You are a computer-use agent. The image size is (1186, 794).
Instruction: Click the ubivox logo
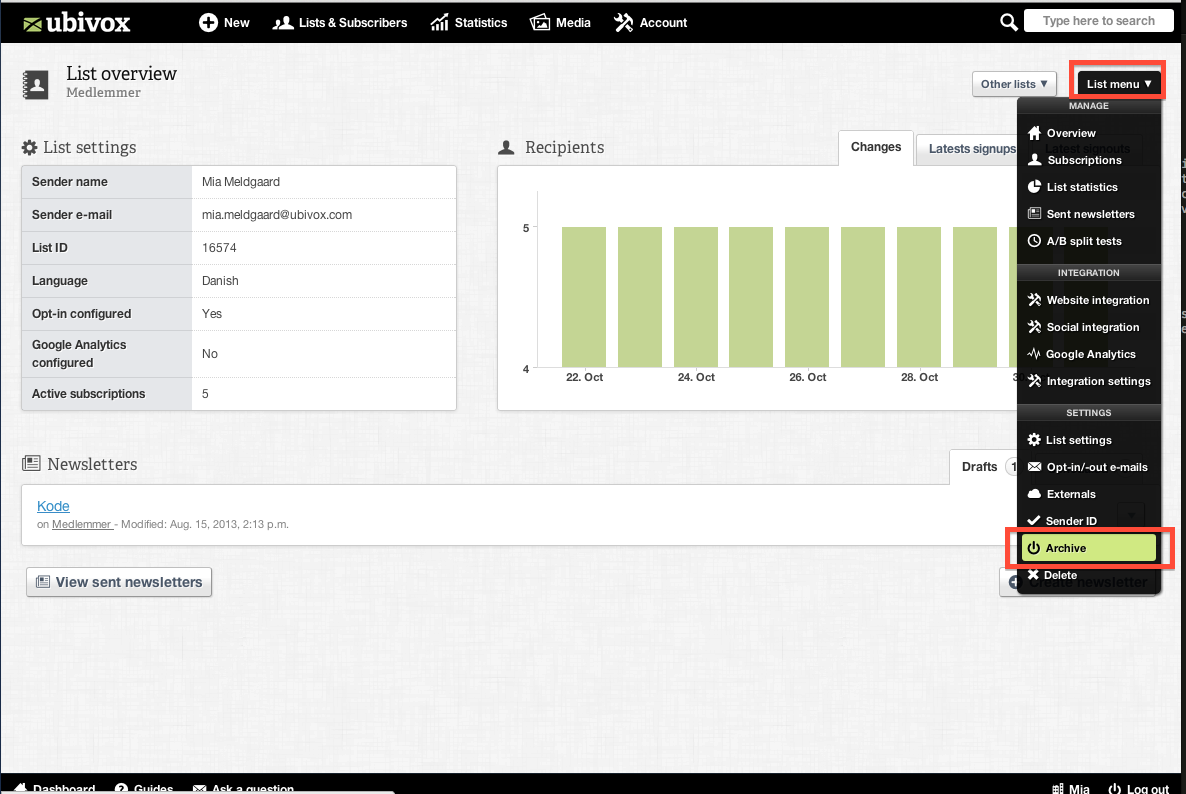tap(76, 23)
